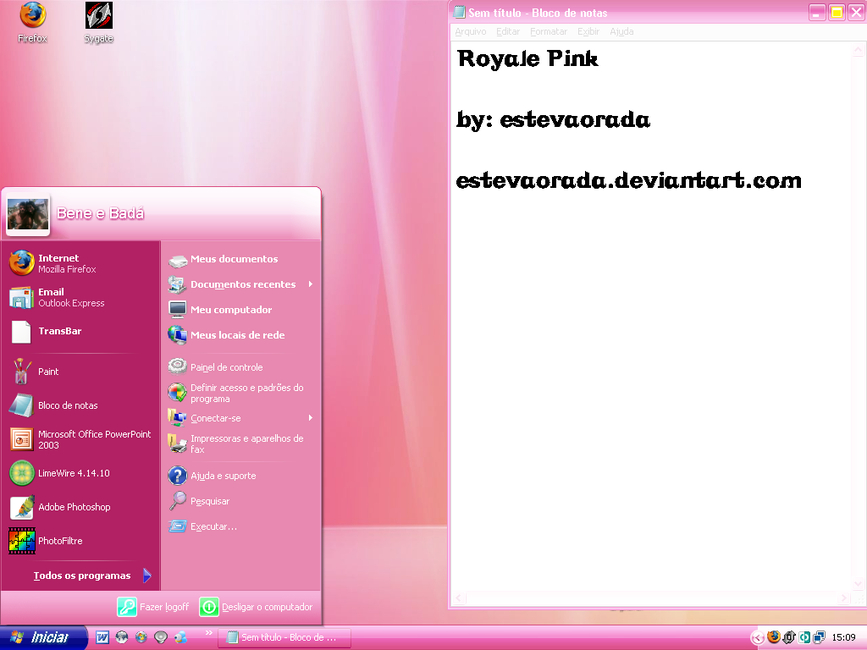Open Painel de controle
867x650 pixels.
pyautogui.click(x=241, y=367)
